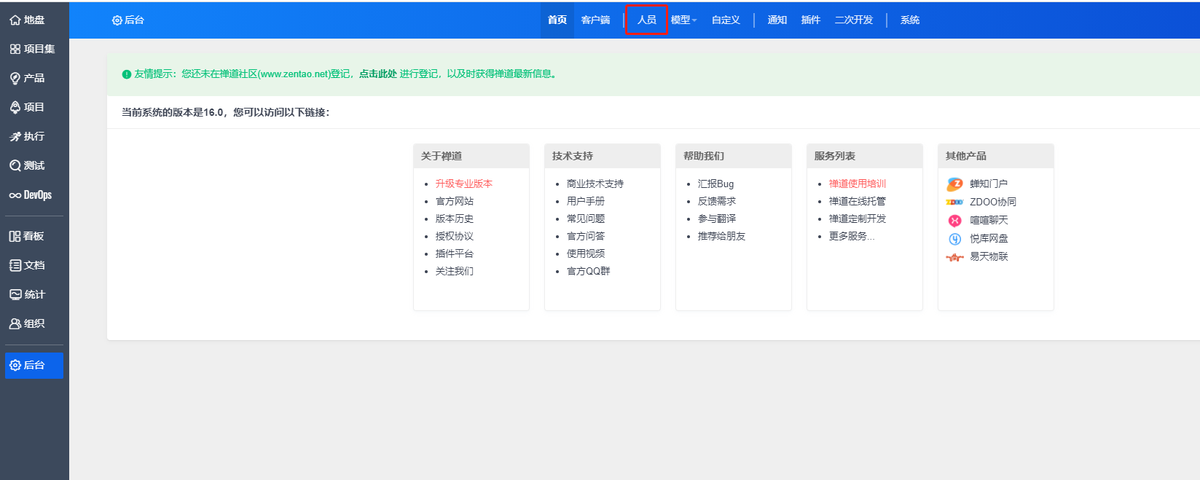Open 项目集 from the sidebar
This screenshot has height=480, width=1200.
tap(34, 49)
